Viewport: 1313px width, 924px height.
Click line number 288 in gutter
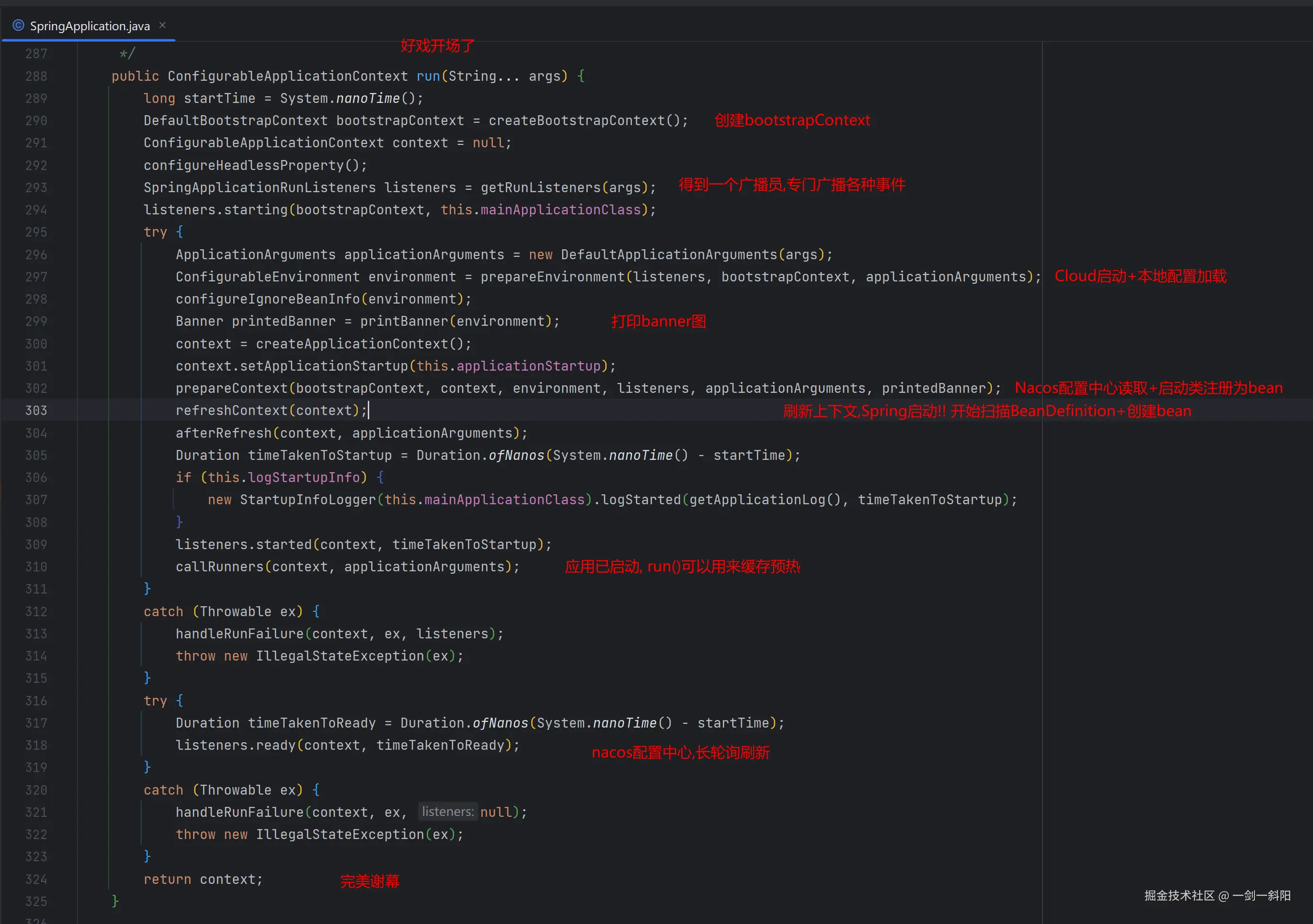pyautogui.click(x=36, y=76)
